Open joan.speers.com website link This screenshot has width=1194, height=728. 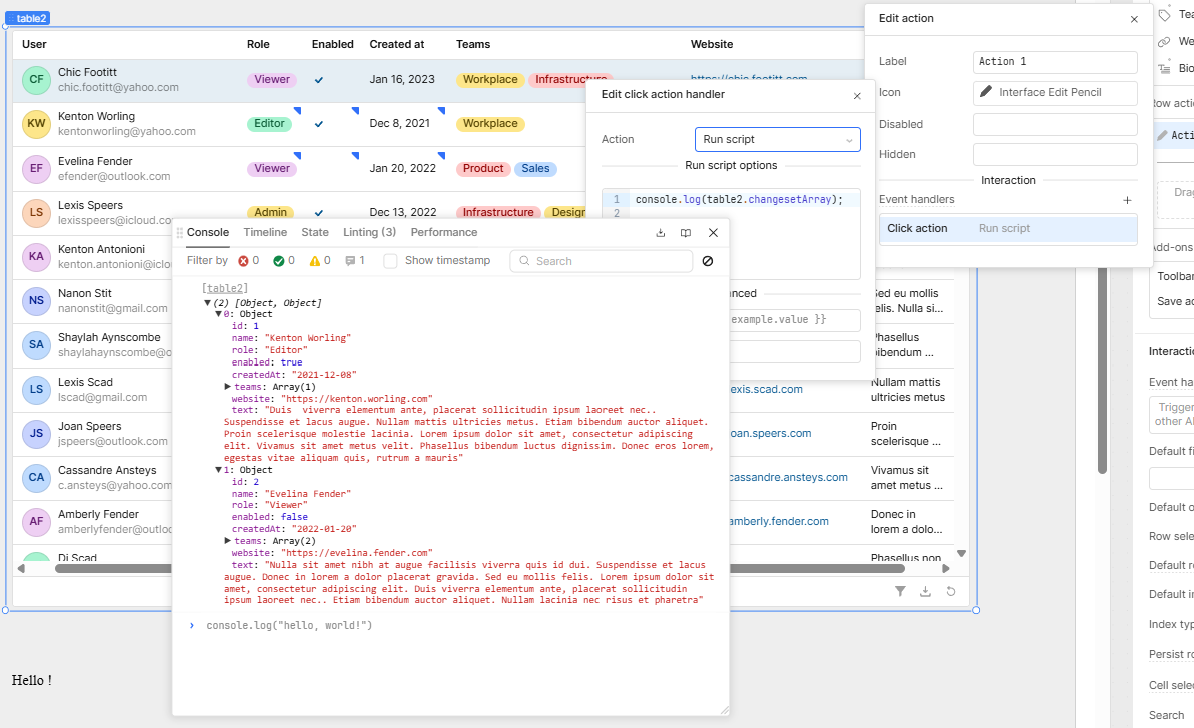(x=771, y=433)
